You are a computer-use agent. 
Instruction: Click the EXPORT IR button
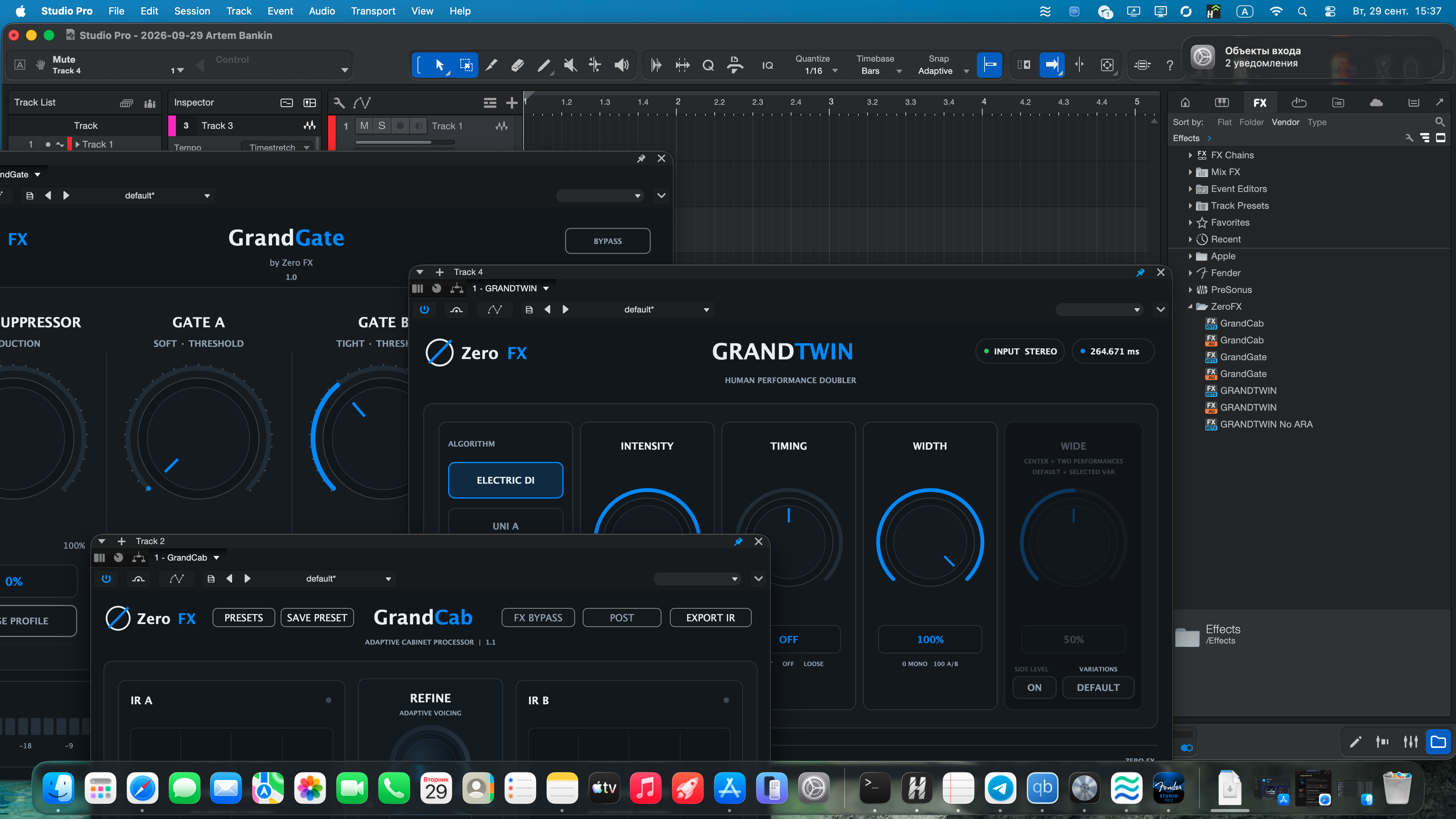coord(710,618)
